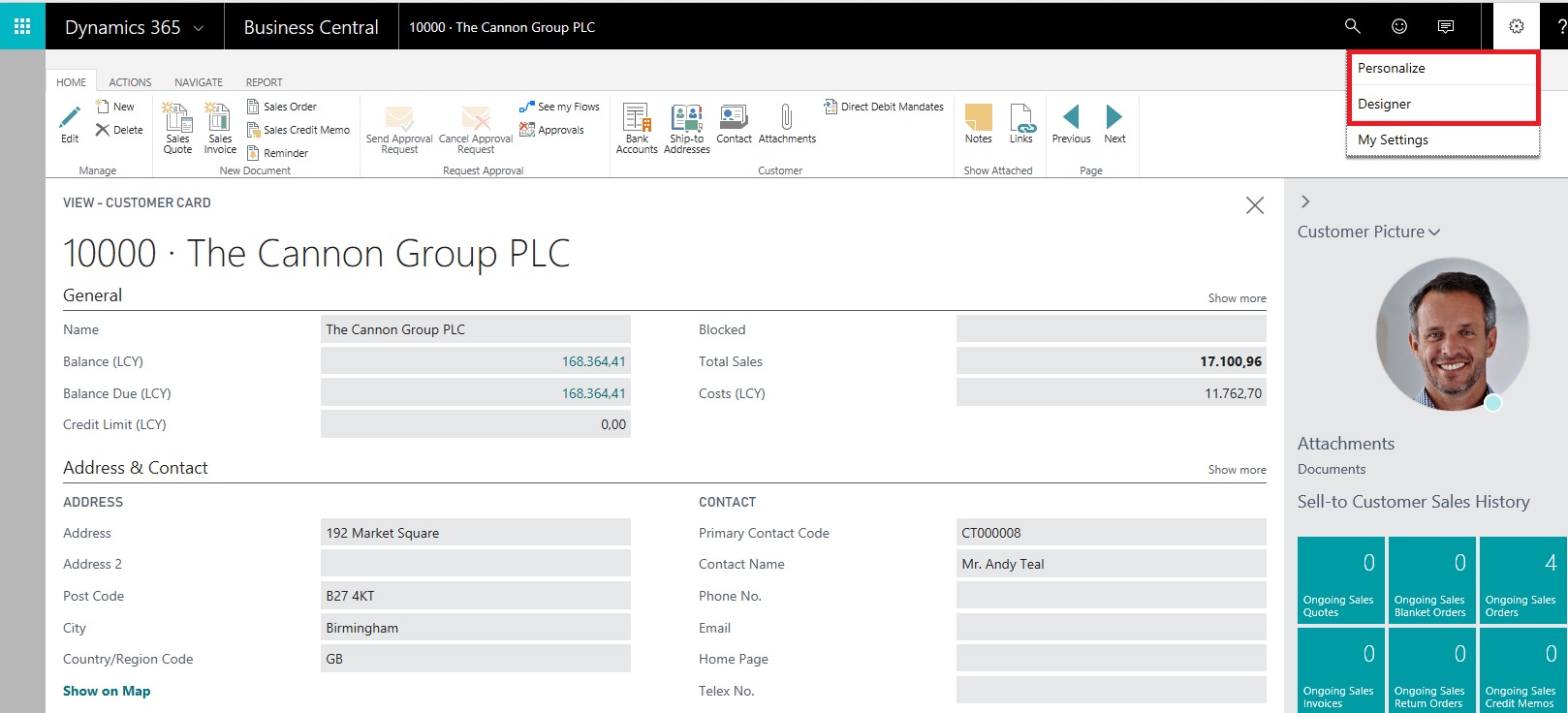Click the Contact Name field
Viewport: 1568px width, 713px height.
(1112, 564)
